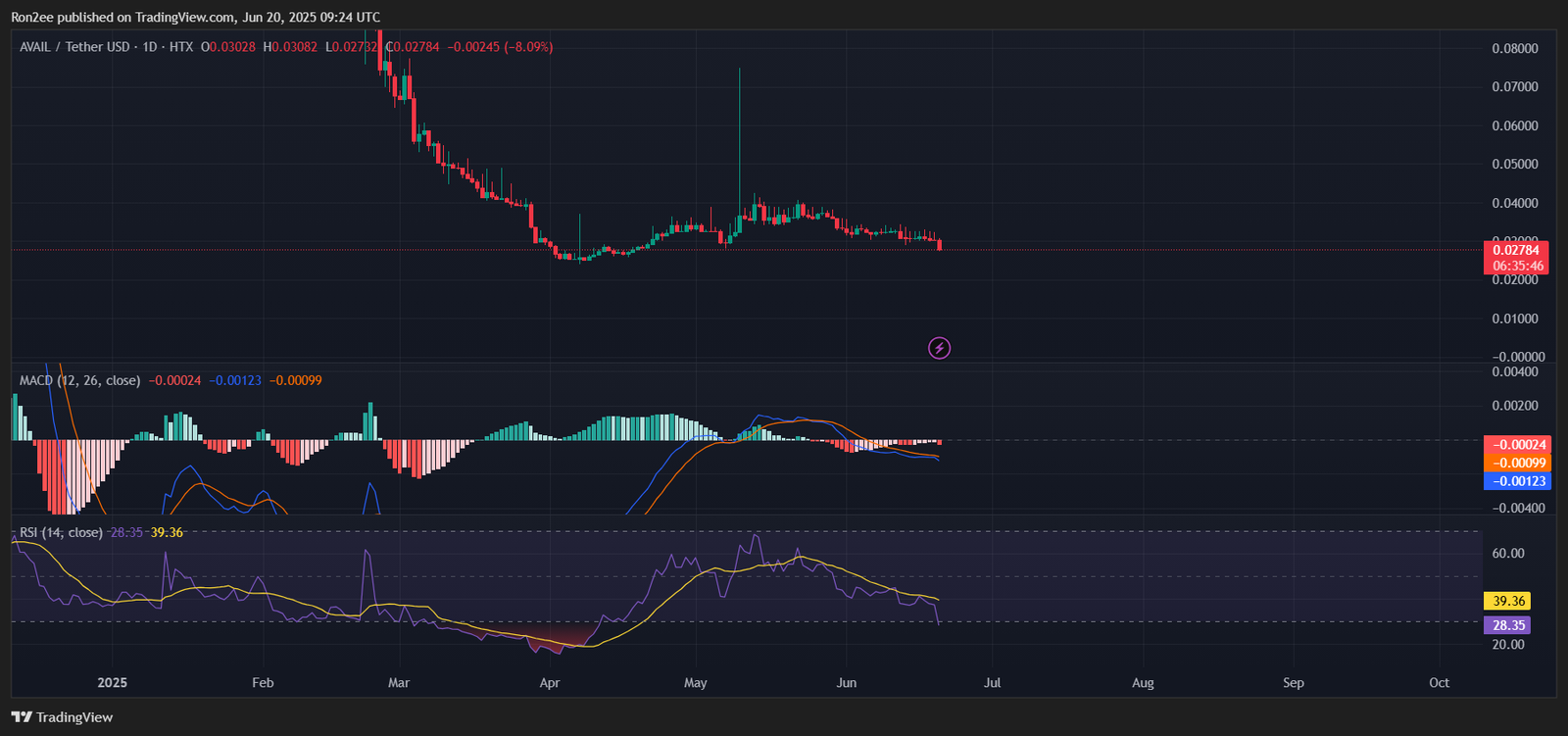The image size is (1568, 736).
Task: Click the May label on time axis
Action: point(696,682)
